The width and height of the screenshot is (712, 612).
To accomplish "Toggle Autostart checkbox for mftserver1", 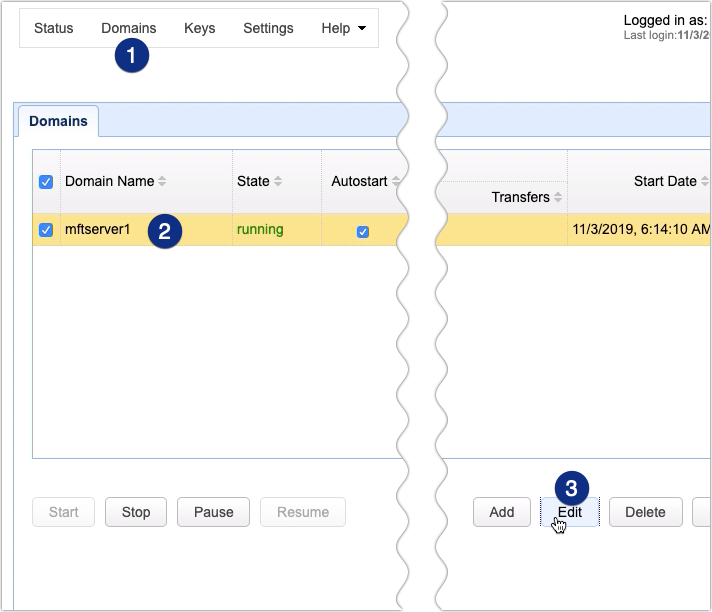I will coord(363,231).
